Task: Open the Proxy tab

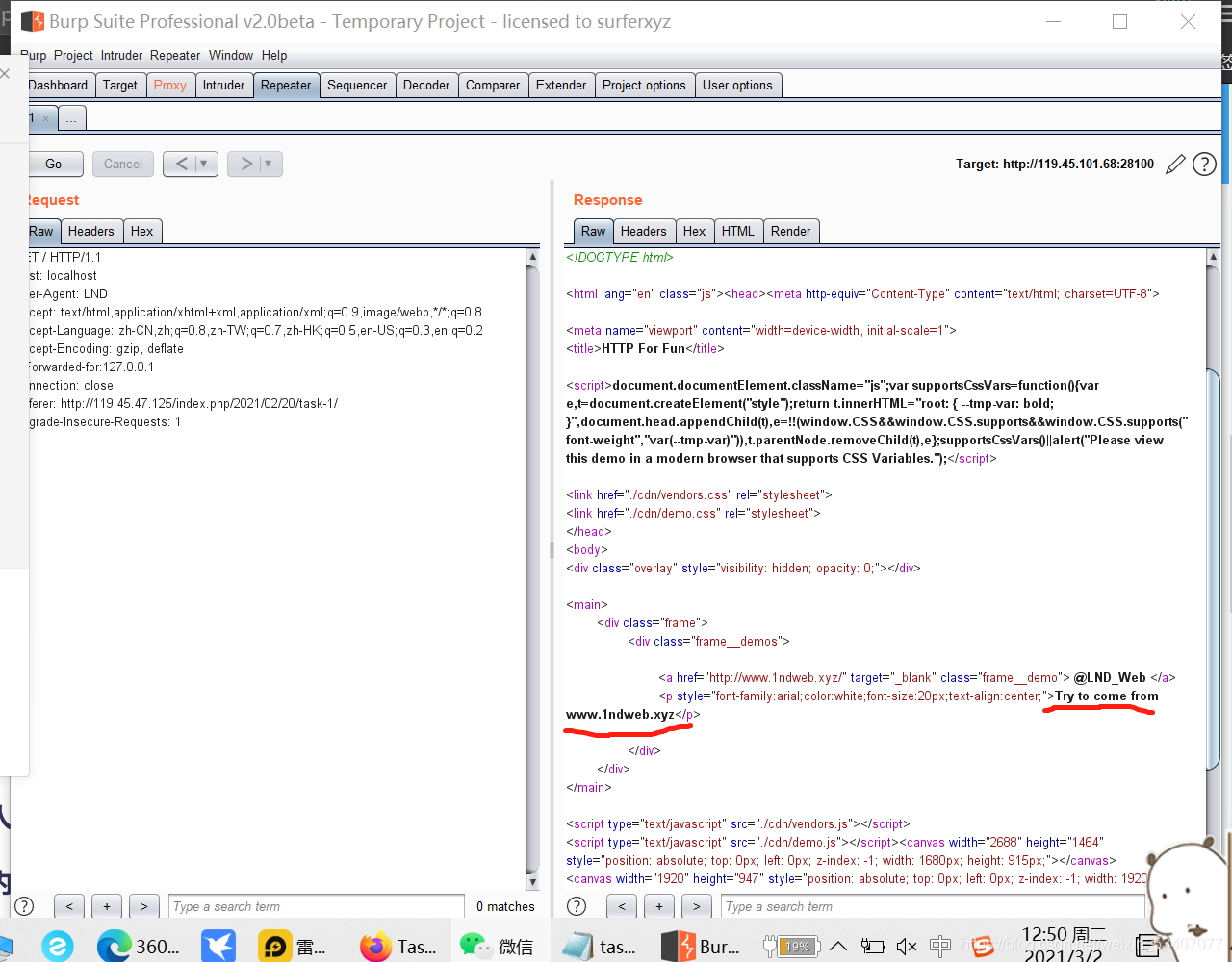Action: pyautogui.click(x=170, y=85)
